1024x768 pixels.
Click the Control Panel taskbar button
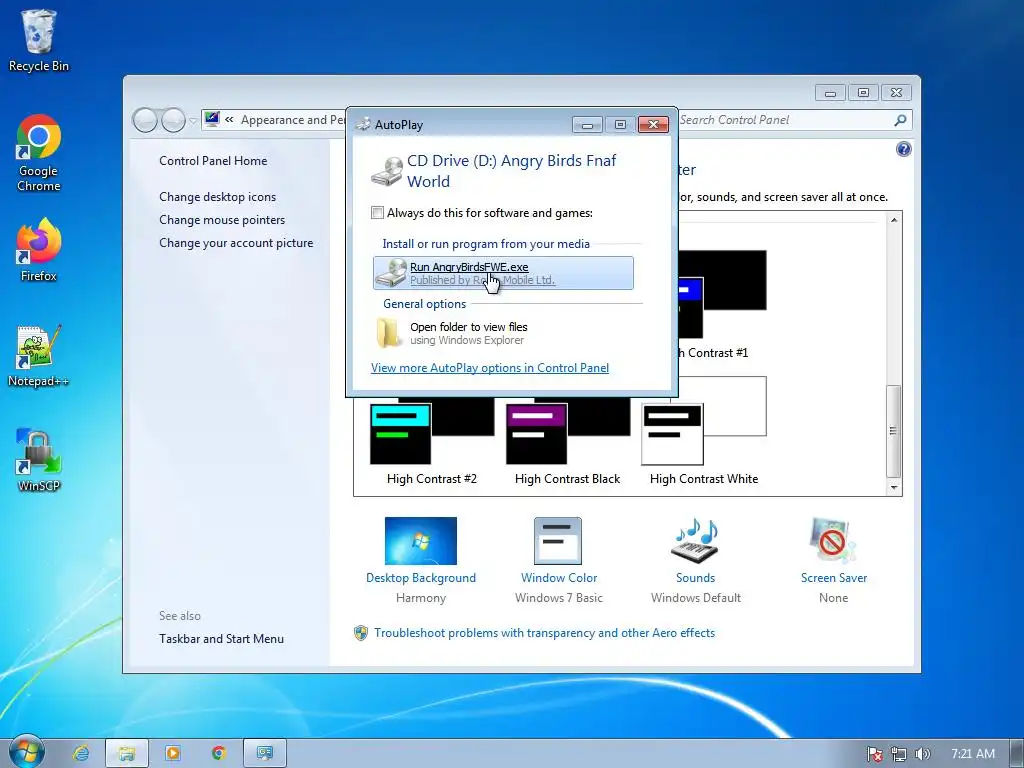pos(264,753)
